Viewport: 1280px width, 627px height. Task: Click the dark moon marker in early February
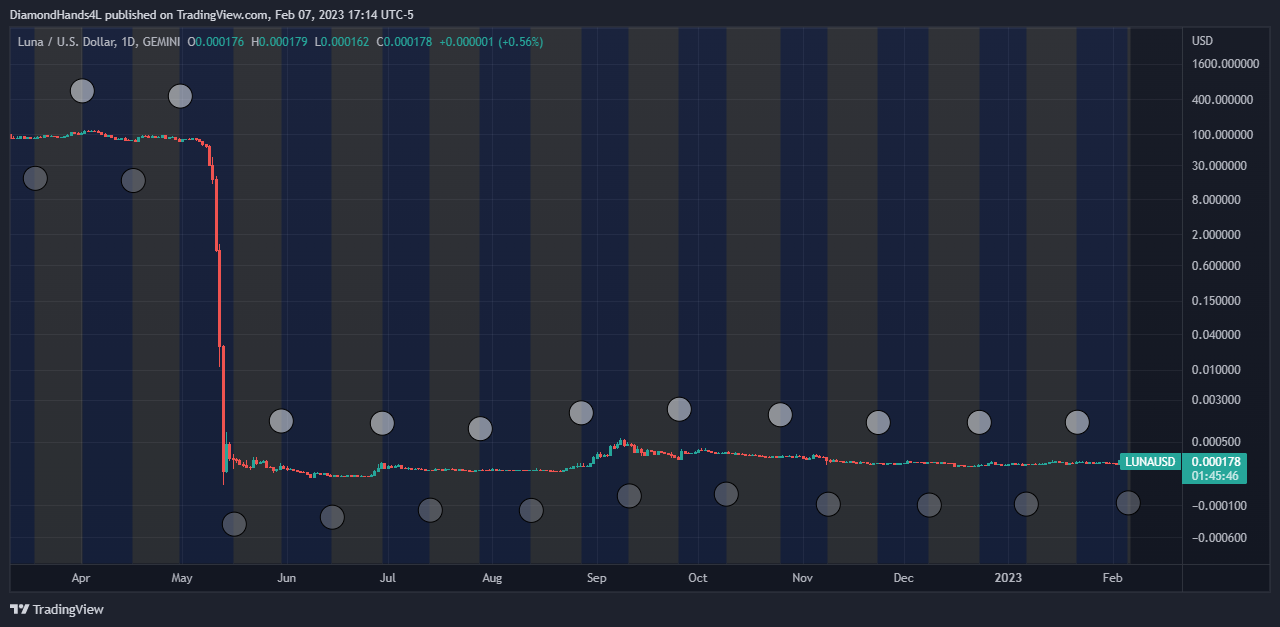coord(1128,503)
